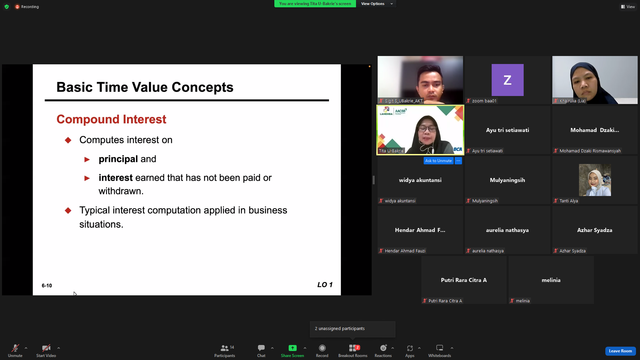Expand chat options arrow beside Chat

[x=272, y=348]
